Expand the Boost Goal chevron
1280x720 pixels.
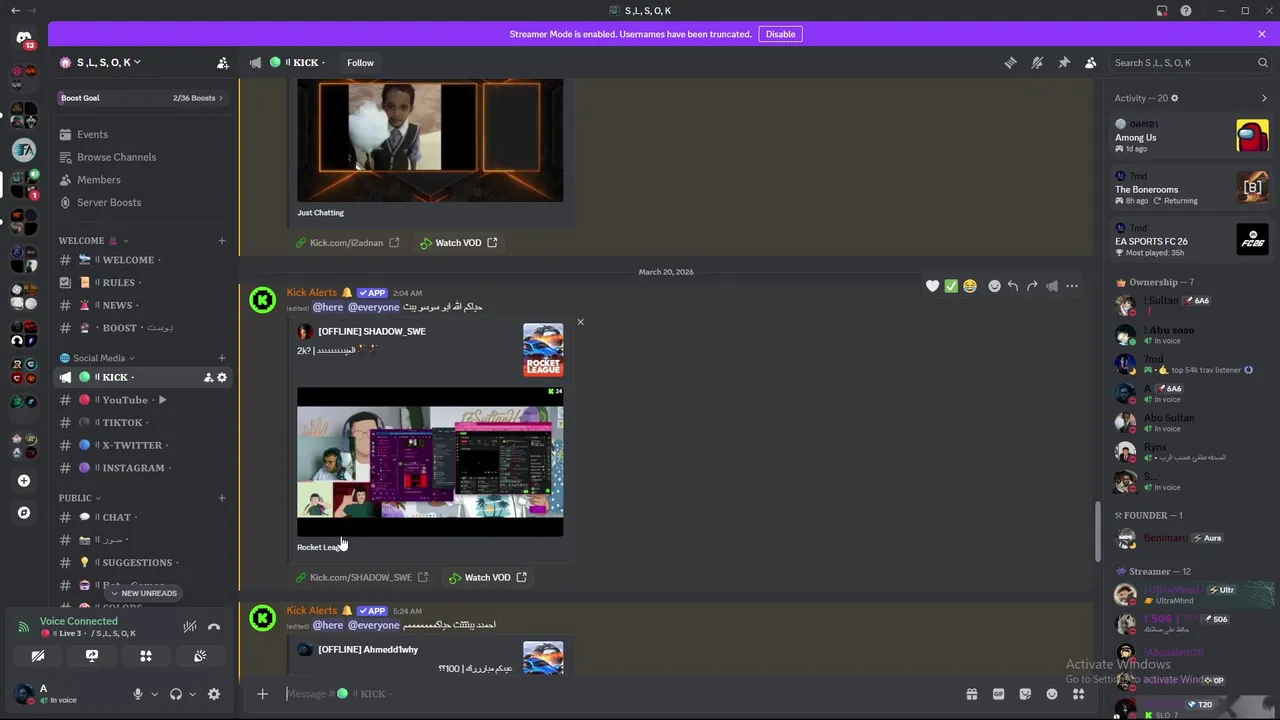pos(220,98)
